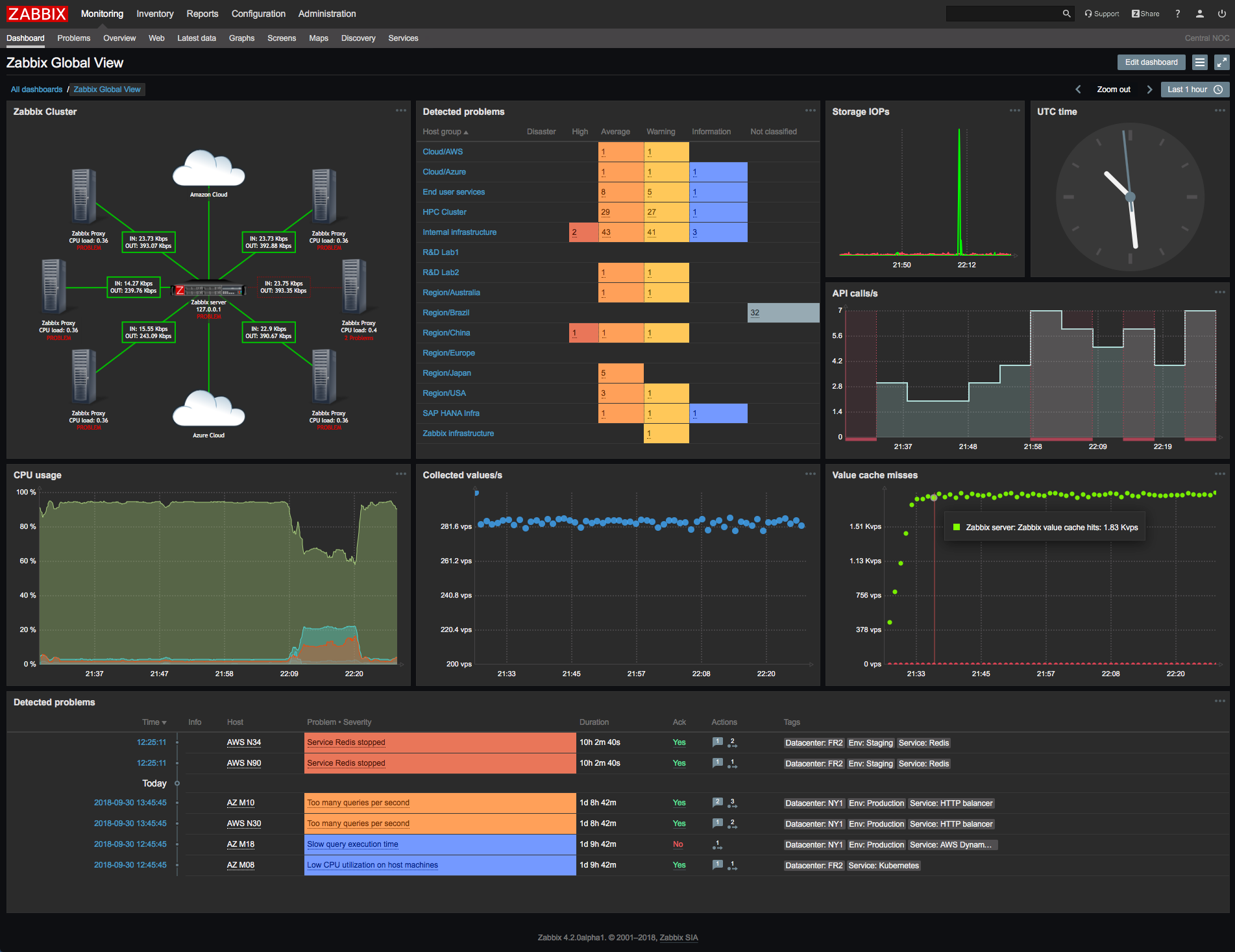Click the clock icon beside Last 1 hour
The width and height of the screenshot is (1235, 952).
(x=1218, y=89)
